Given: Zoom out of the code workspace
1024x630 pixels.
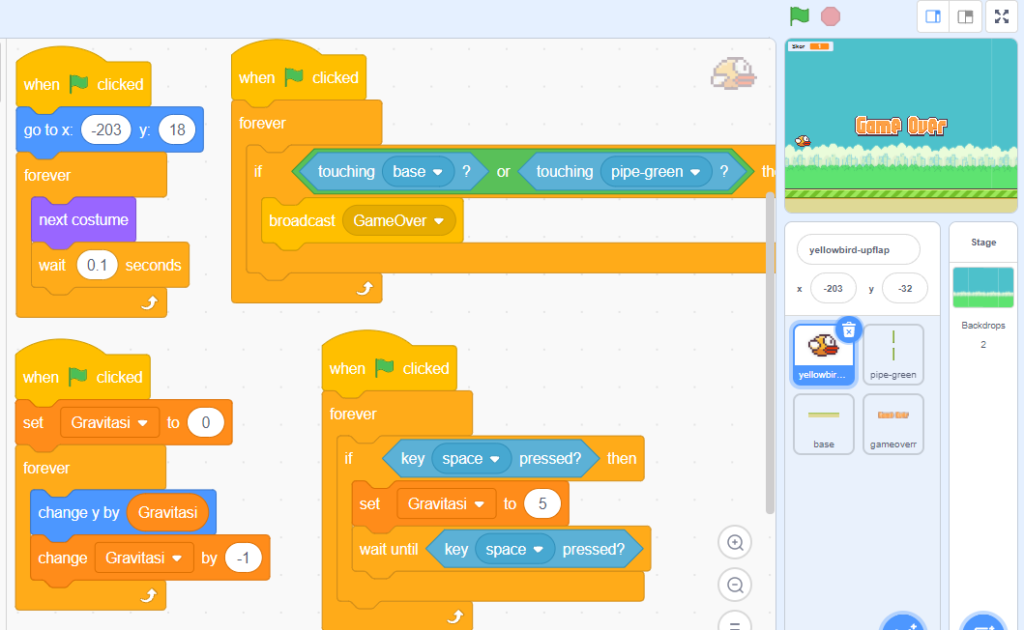Looking at the screenshot, I should 735,585.
